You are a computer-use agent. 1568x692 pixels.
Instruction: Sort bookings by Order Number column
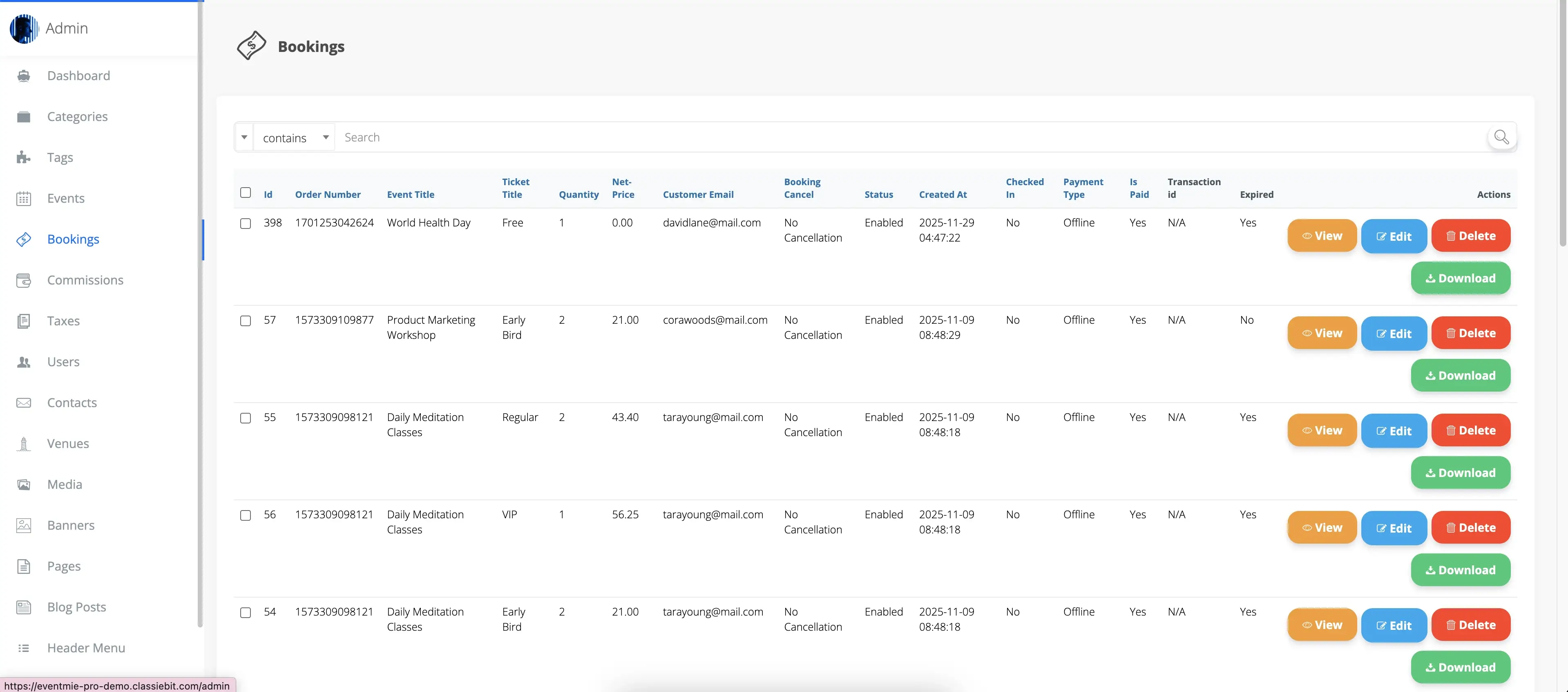[x=328, y=194]
